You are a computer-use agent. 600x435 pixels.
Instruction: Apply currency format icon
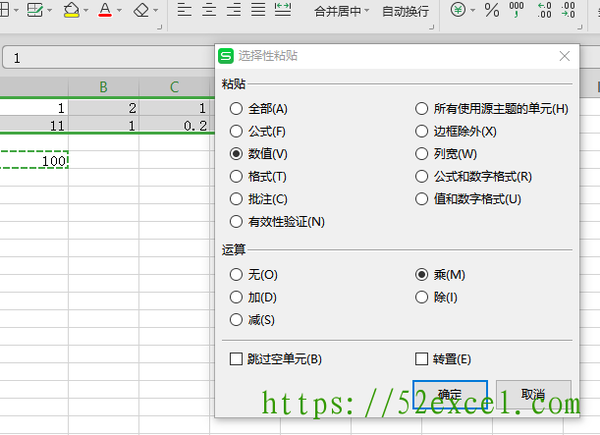[458, 10]
